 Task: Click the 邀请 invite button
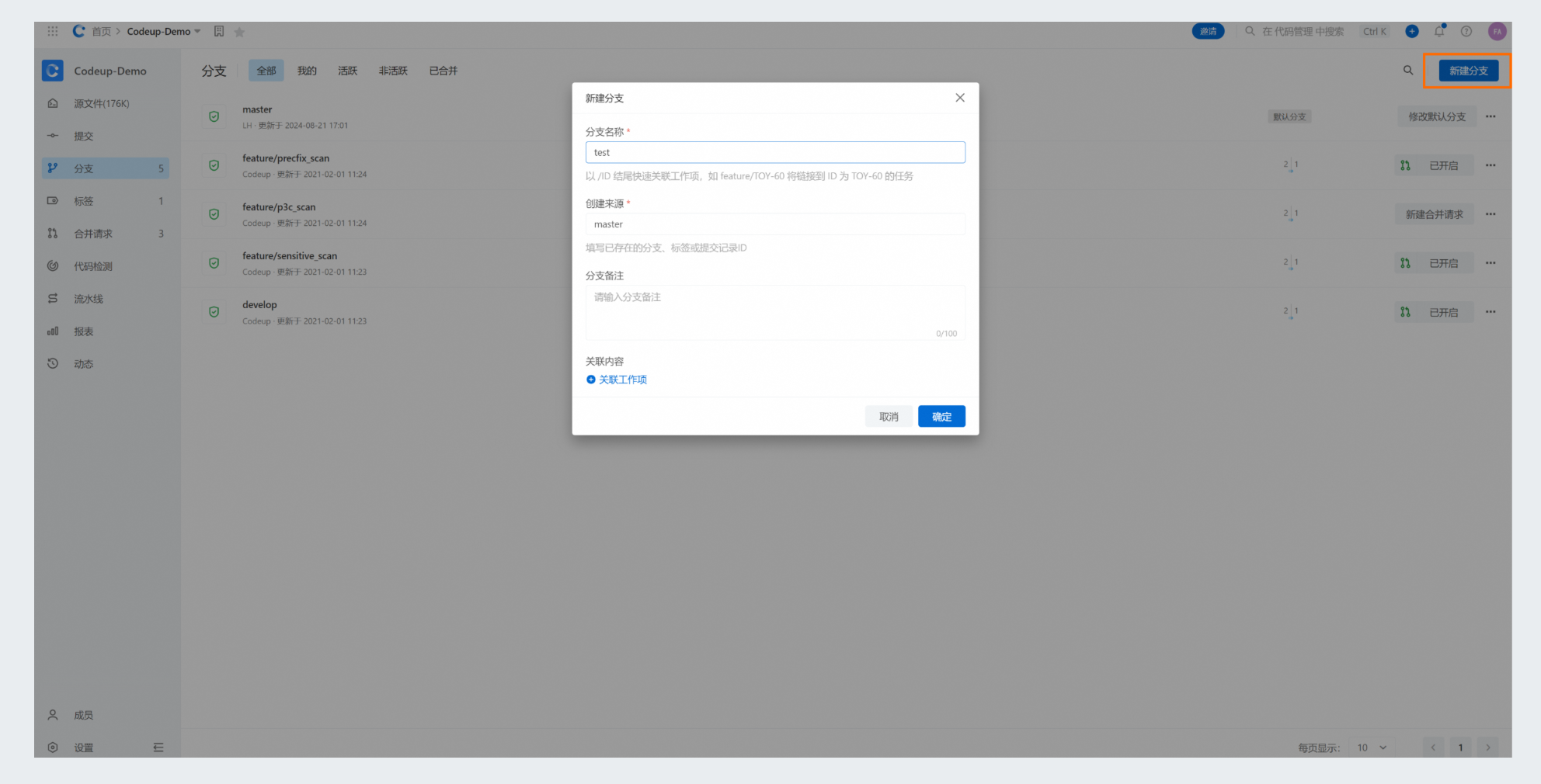[1208, 31]
